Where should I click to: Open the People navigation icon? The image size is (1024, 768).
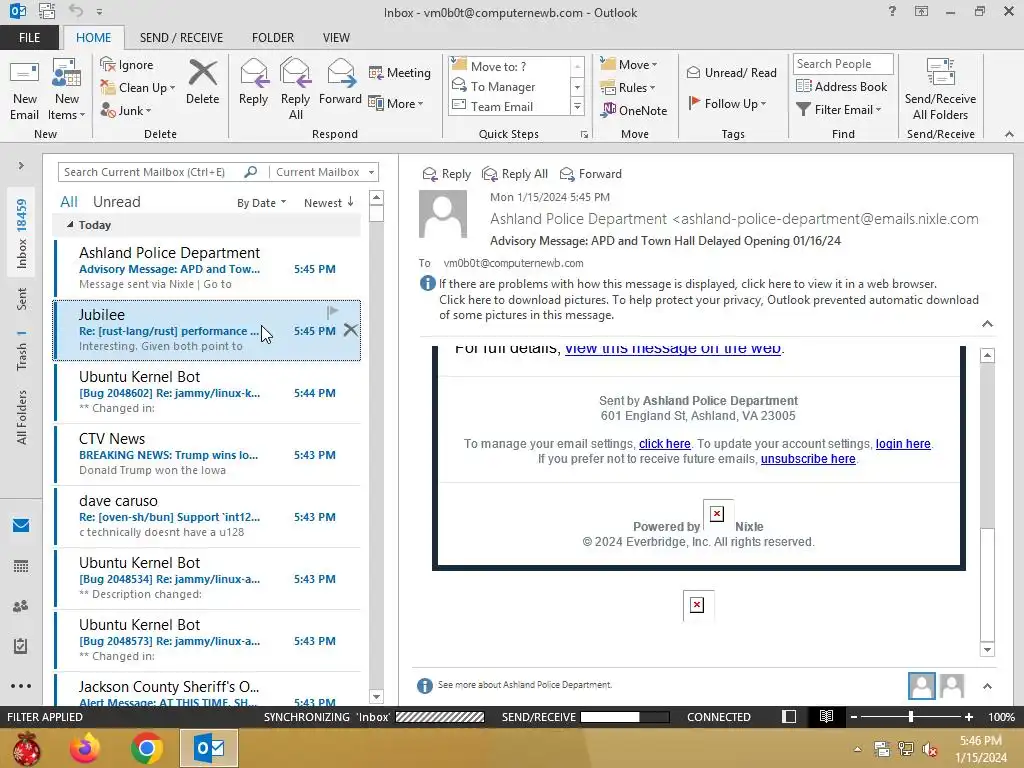click(x=21, y=606)
